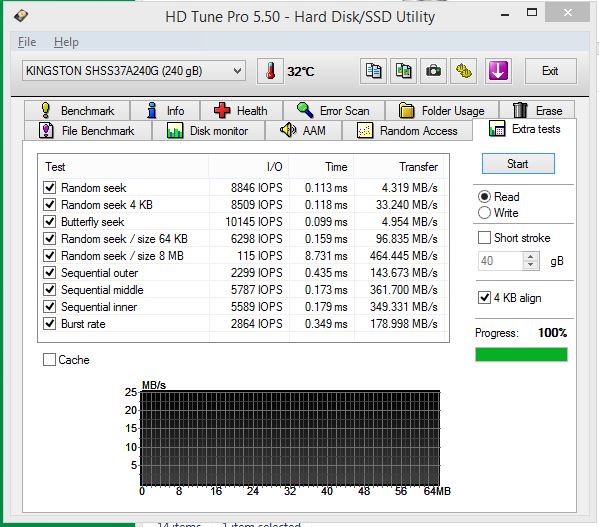Uncheck Sequential inner test
599x527 pixels.
coord(50,307)
